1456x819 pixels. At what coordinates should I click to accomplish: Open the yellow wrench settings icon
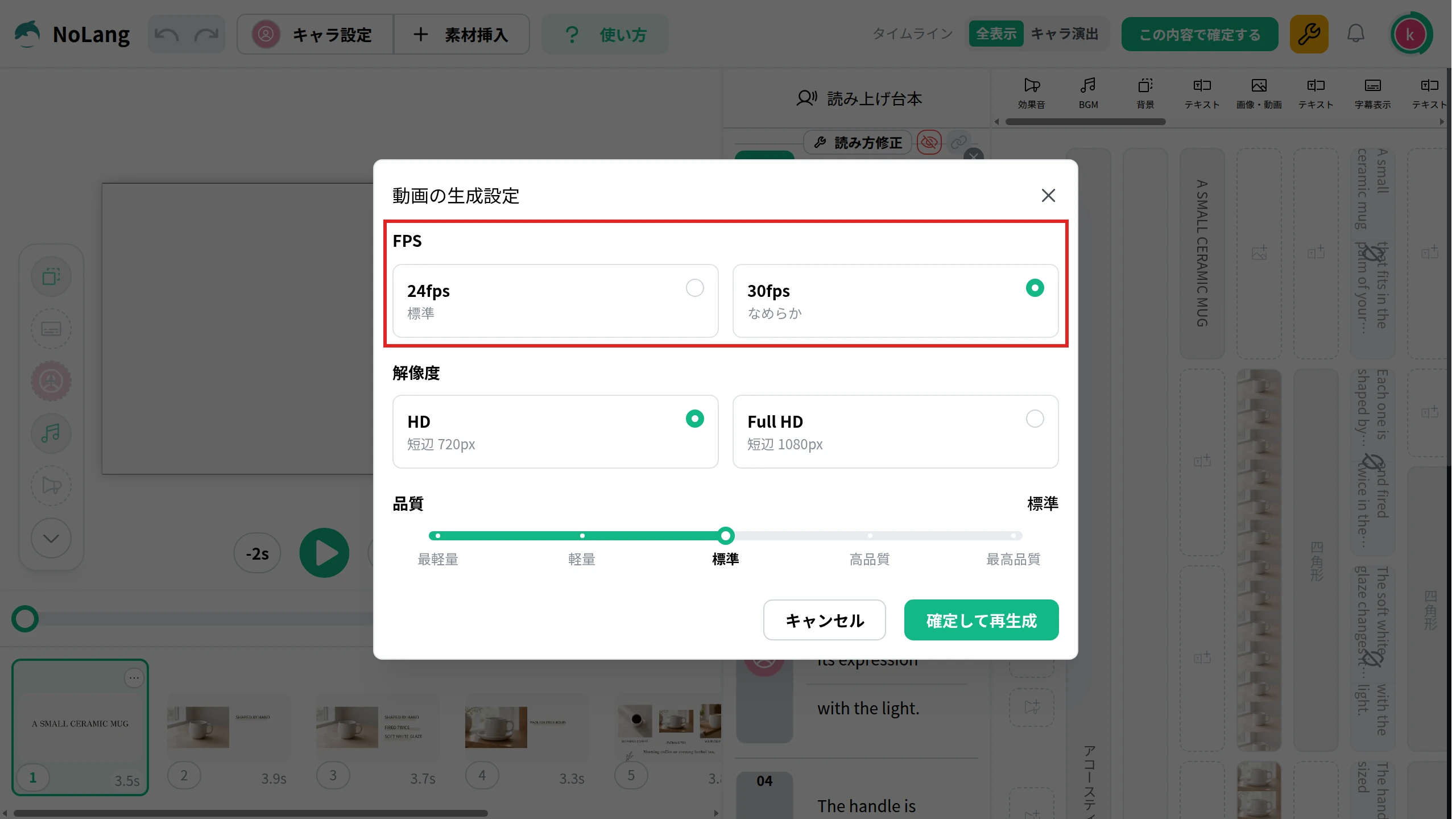(x=1309, y=35)
